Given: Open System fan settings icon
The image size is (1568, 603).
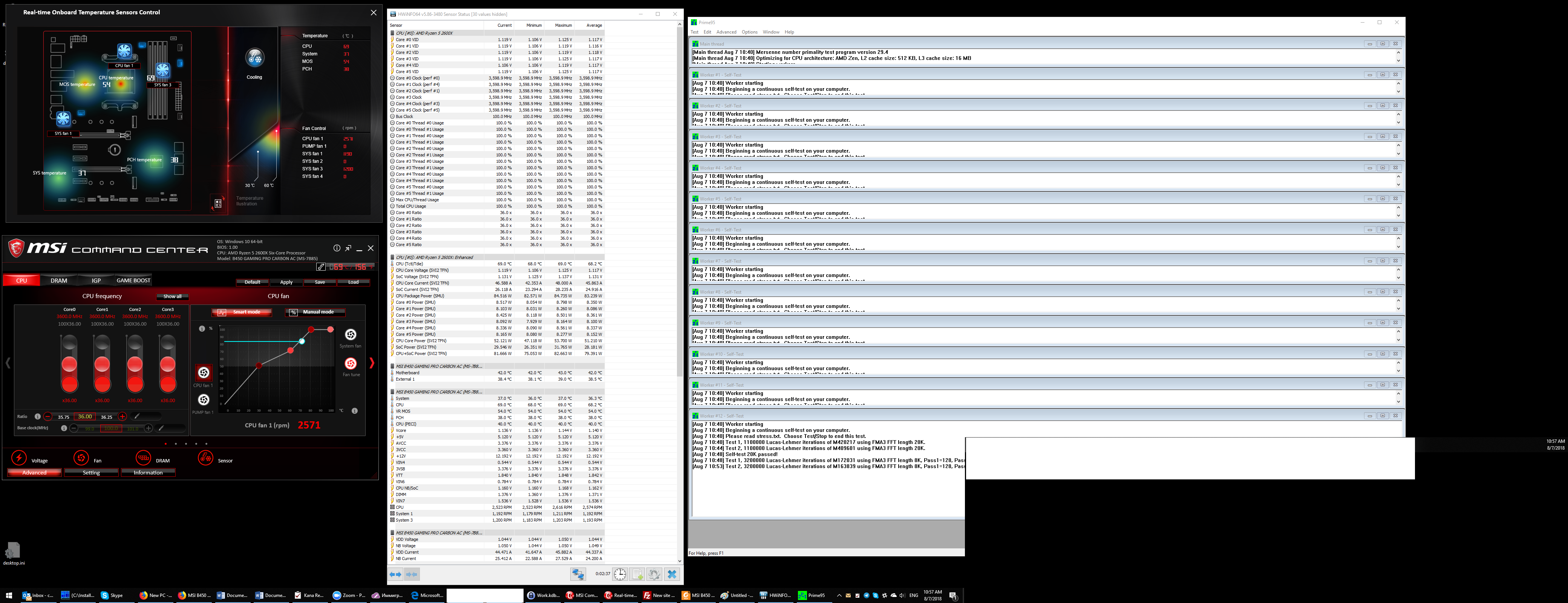Looking at the screenshot, I should click(351, 334).
